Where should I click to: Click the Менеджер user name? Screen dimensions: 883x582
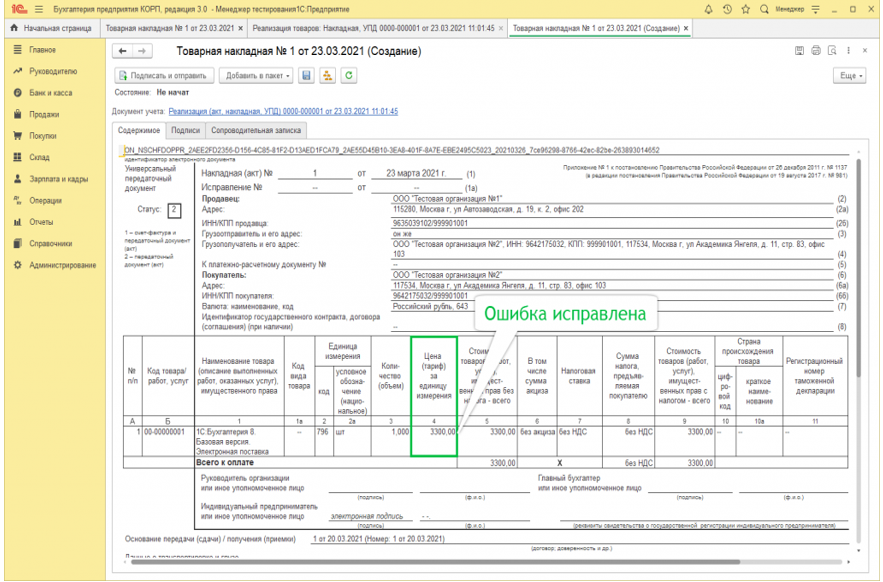790,9
